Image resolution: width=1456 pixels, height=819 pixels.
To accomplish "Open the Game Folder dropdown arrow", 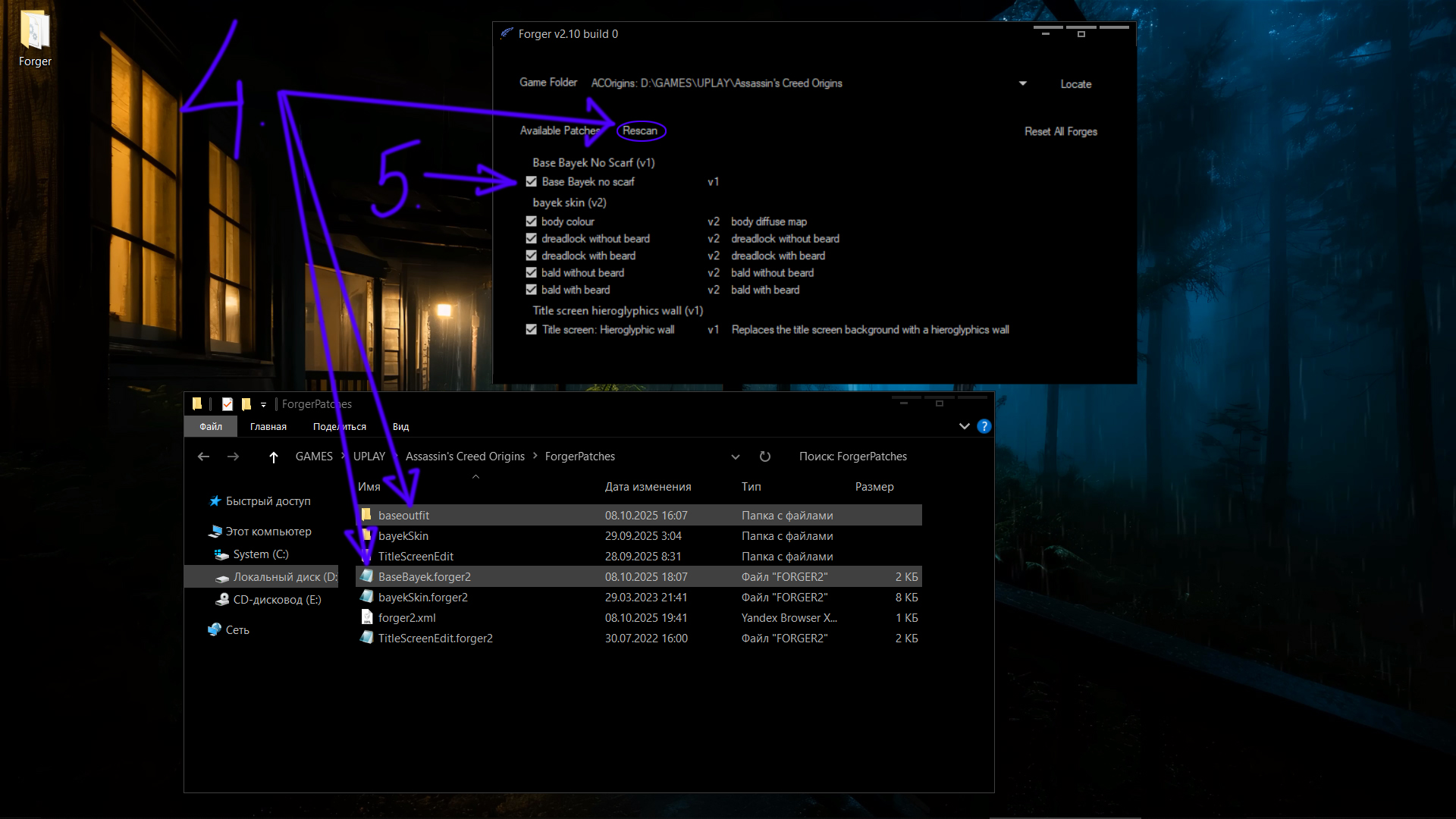I will (1022, 83).
